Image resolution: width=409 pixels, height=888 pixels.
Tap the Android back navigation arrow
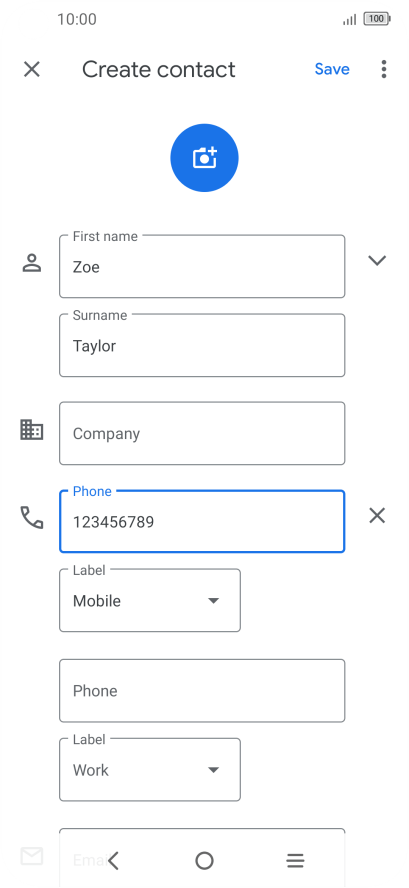point(113,860)
